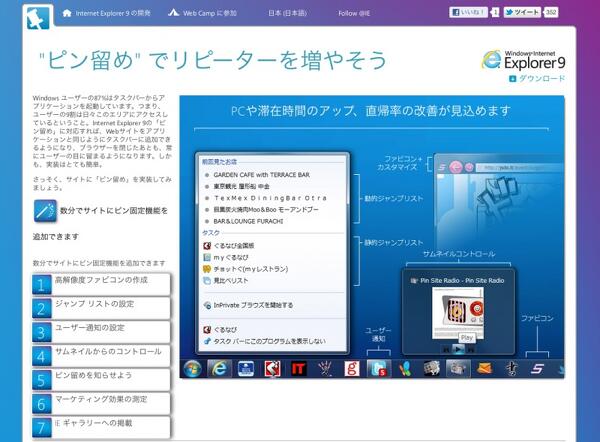600x442 pixels.
Task: Click the ぐるなび全国版 task entry
Action: coord(229,246)
